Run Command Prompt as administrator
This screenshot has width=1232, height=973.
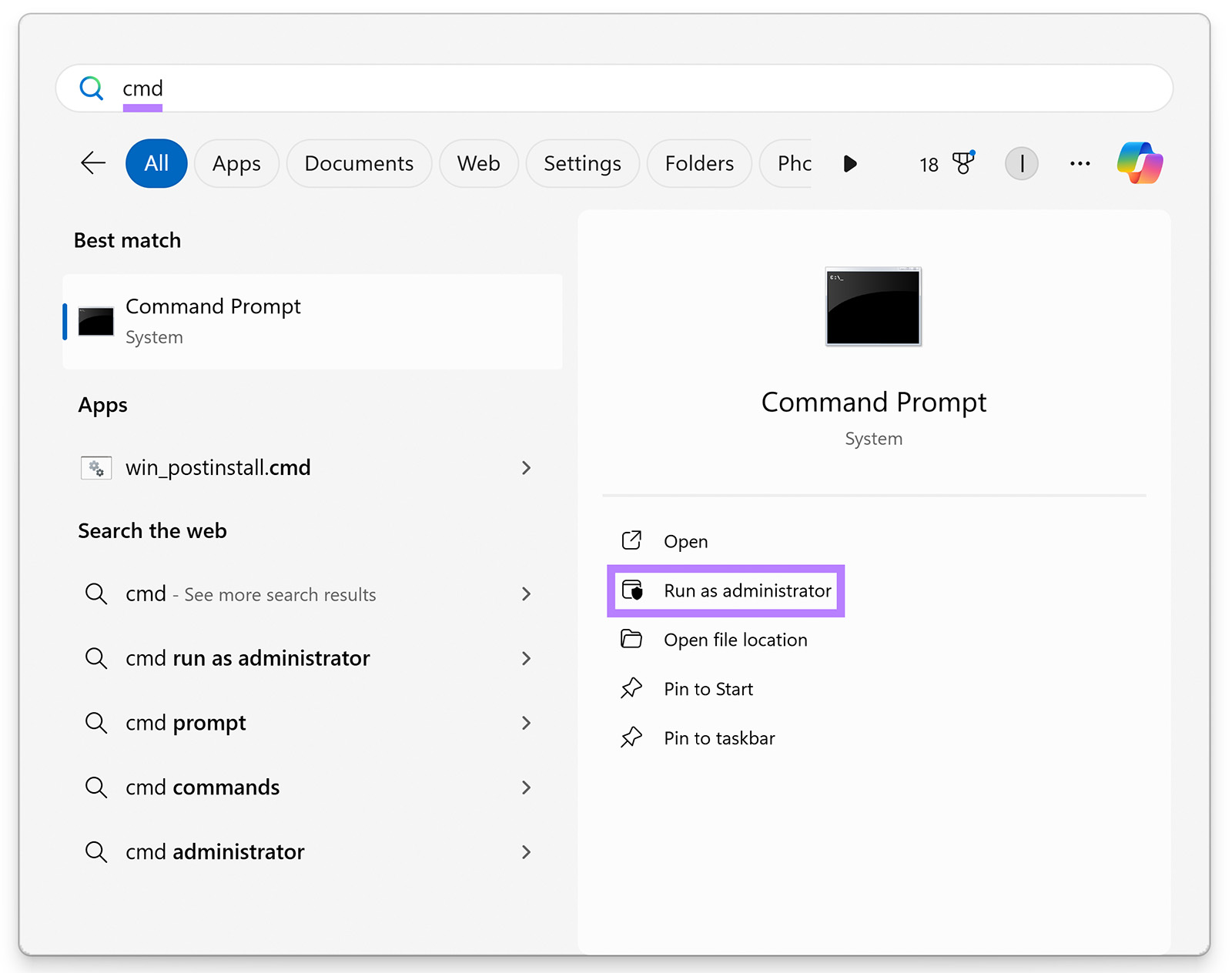pyautogui.click(x=747, y=590)
